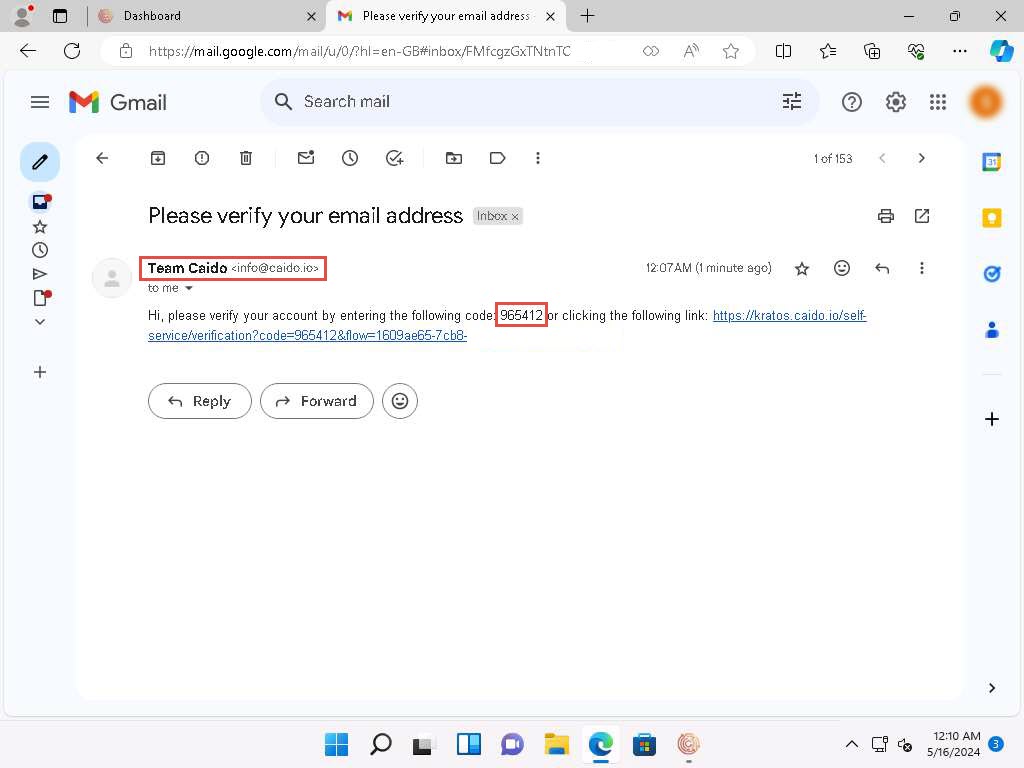1024x768 pixels.
Task: Click the Reply button
Action: pyautogui.click(x=199, y=401)
